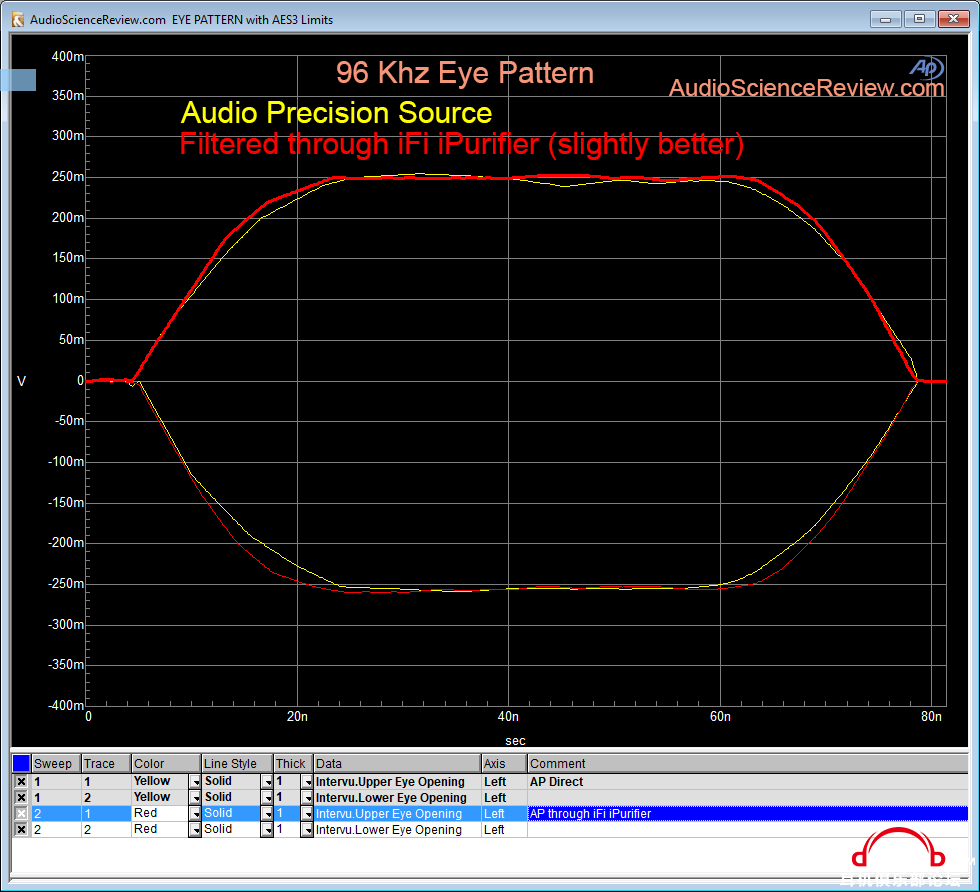Image resolution: width=980 pixels, height=892 pixels.
Task: Click the '96 Khz Eye Pattern' graph title
Action: 465,73
